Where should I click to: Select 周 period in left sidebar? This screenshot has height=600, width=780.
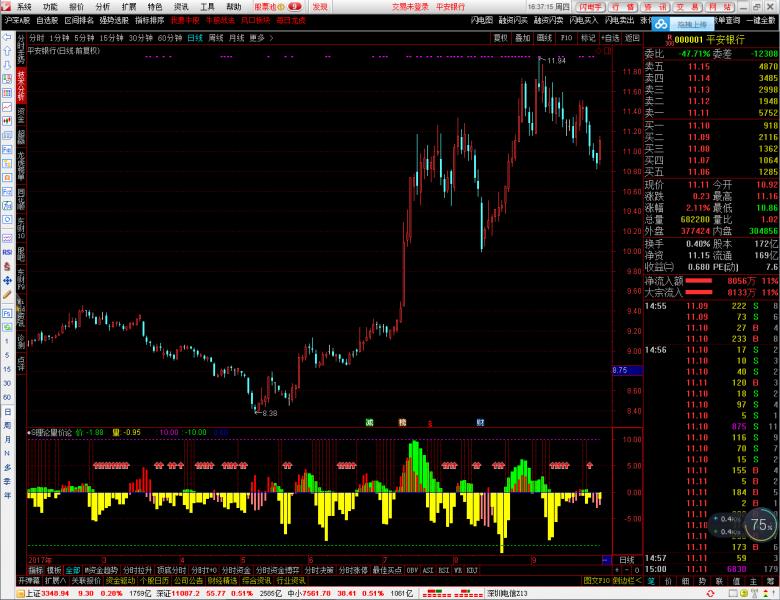click(7, 426)
